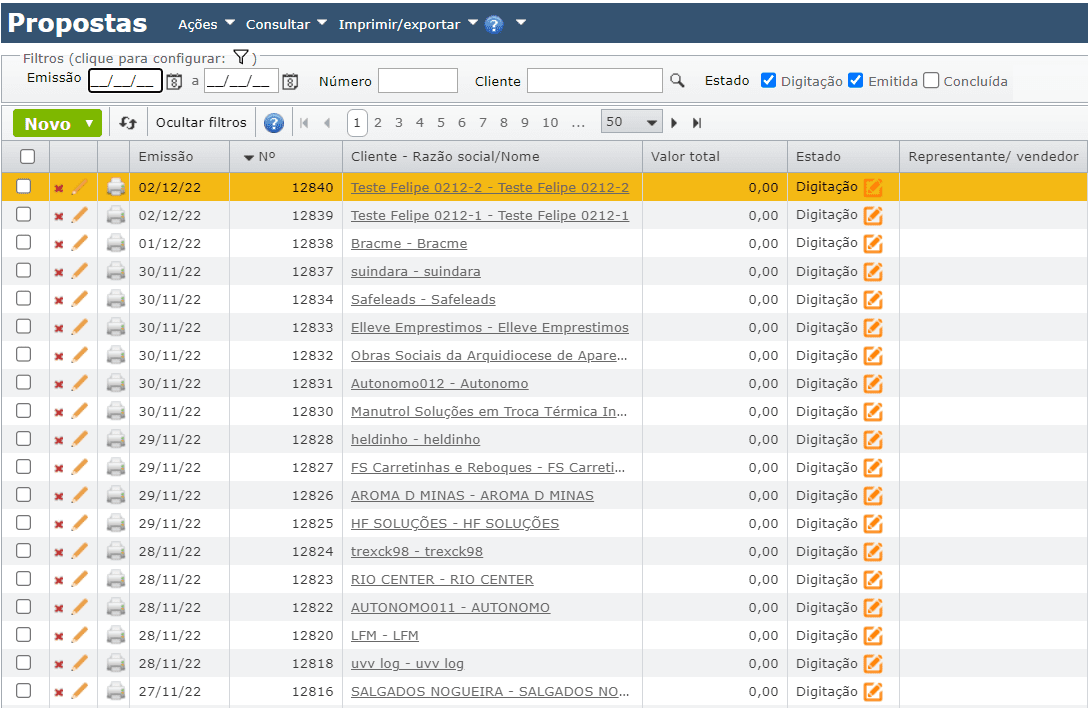Delete proposal 12839 using red X
The height and width of the screenshot is (708, 1088).
tap(59, 216)
